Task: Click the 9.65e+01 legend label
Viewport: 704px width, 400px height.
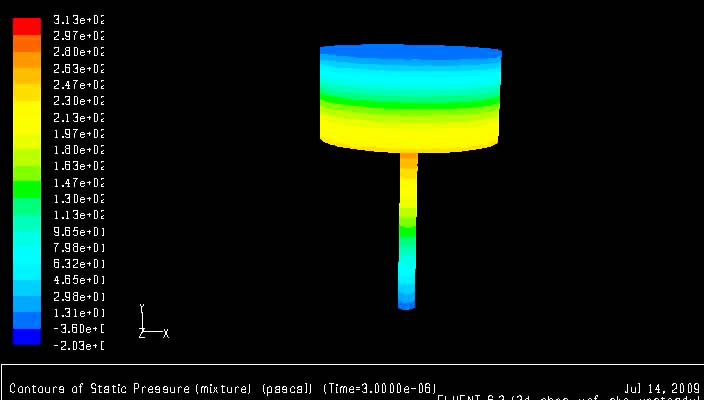Action: 78,231
